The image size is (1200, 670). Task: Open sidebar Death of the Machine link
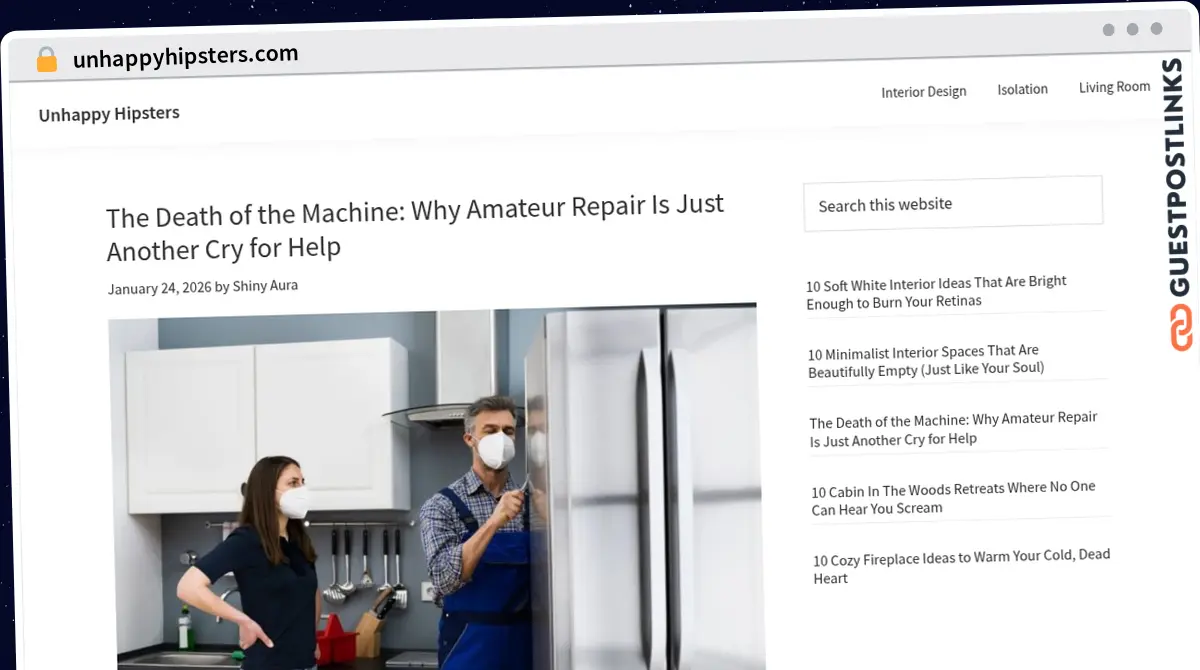[x=953, y=428]
